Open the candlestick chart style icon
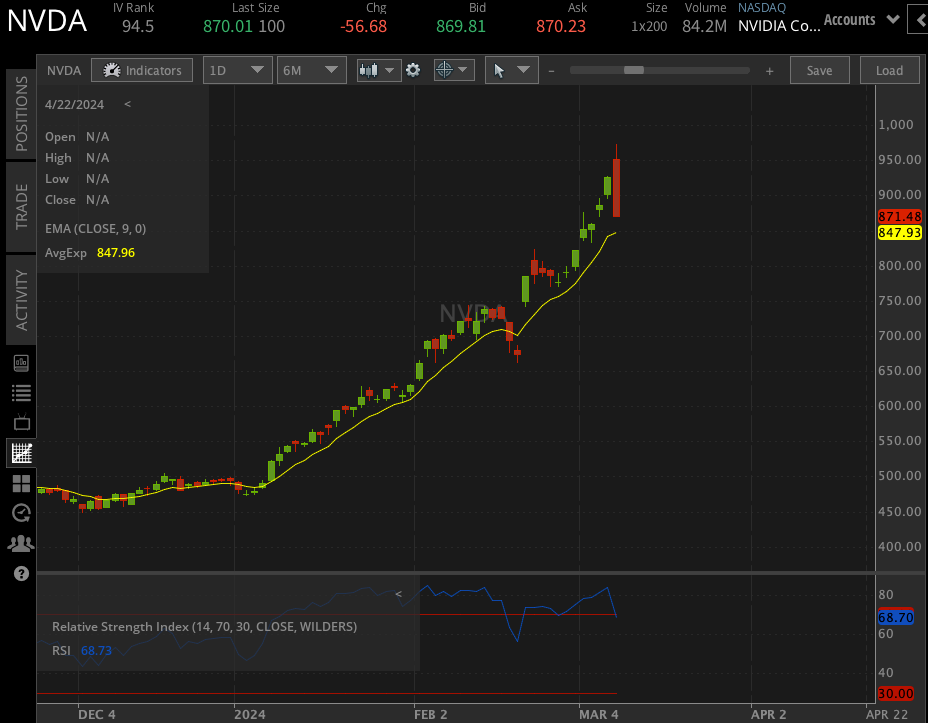 [x=371, y=70]
